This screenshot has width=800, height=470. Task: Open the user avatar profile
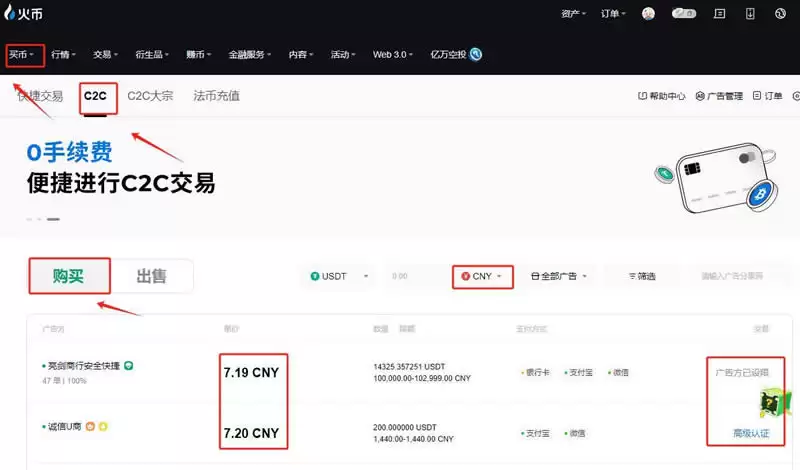tap(648, 14)
